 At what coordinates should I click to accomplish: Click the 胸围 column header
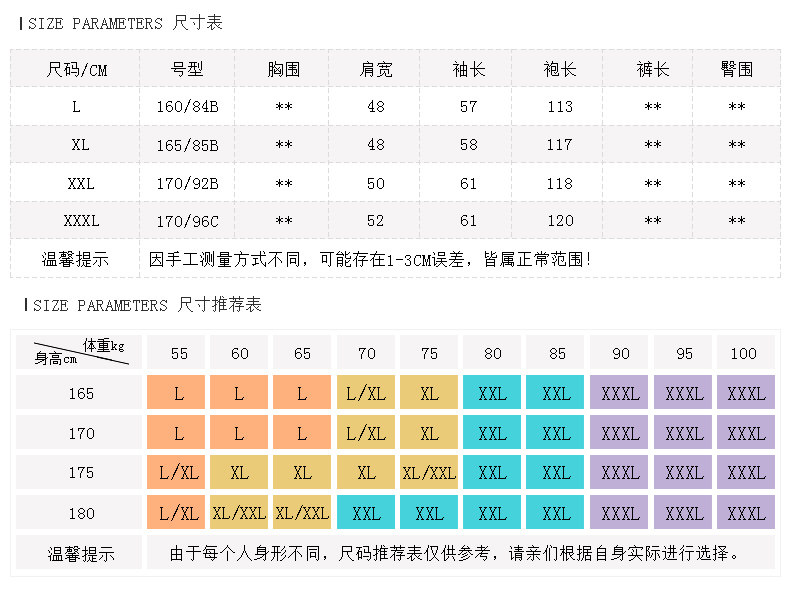pyautogui.click(x=284, y=69)
